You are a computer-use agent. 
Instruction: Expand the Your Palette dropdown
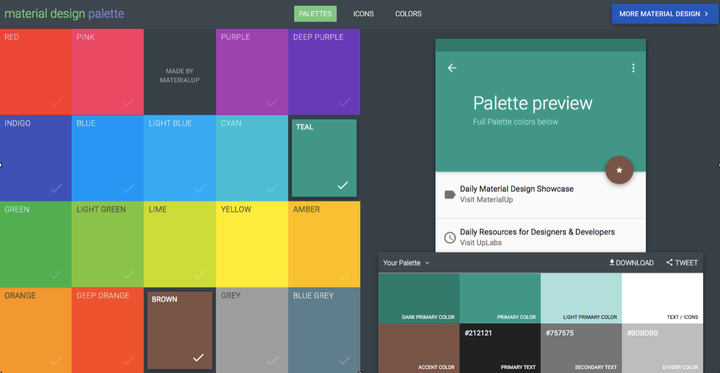pyautogui.click(x=406, y=263)
